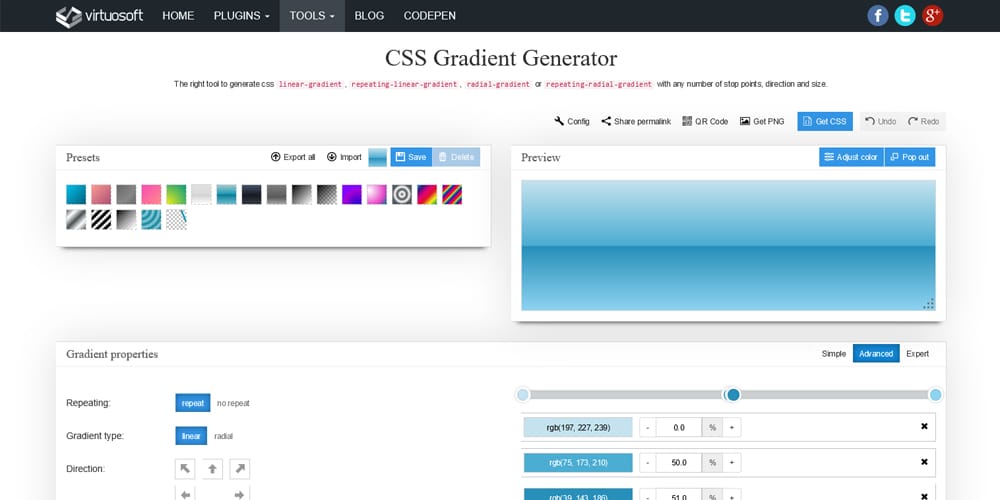Screen dimensions: 1000x500
Task: Click Get PNG
Action: 762,121
